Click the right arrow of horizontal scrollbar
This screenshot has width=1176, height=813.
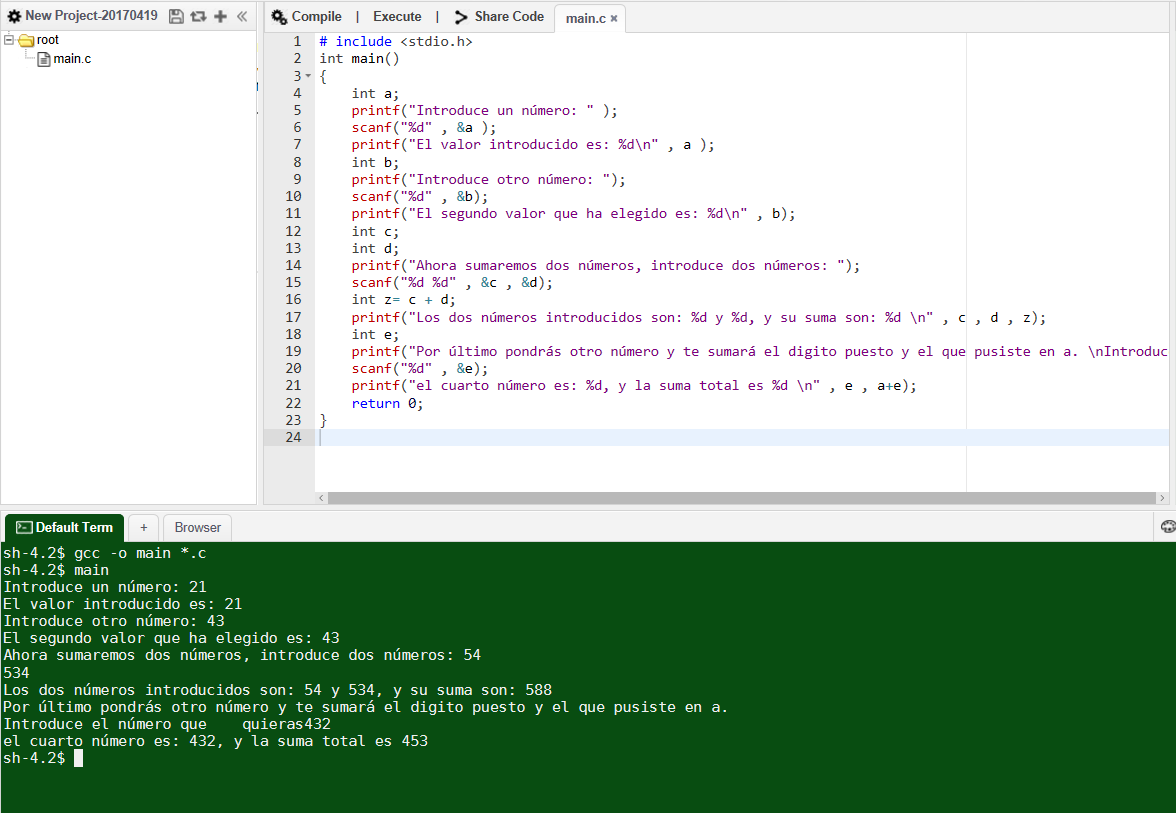pos(1162,498)
